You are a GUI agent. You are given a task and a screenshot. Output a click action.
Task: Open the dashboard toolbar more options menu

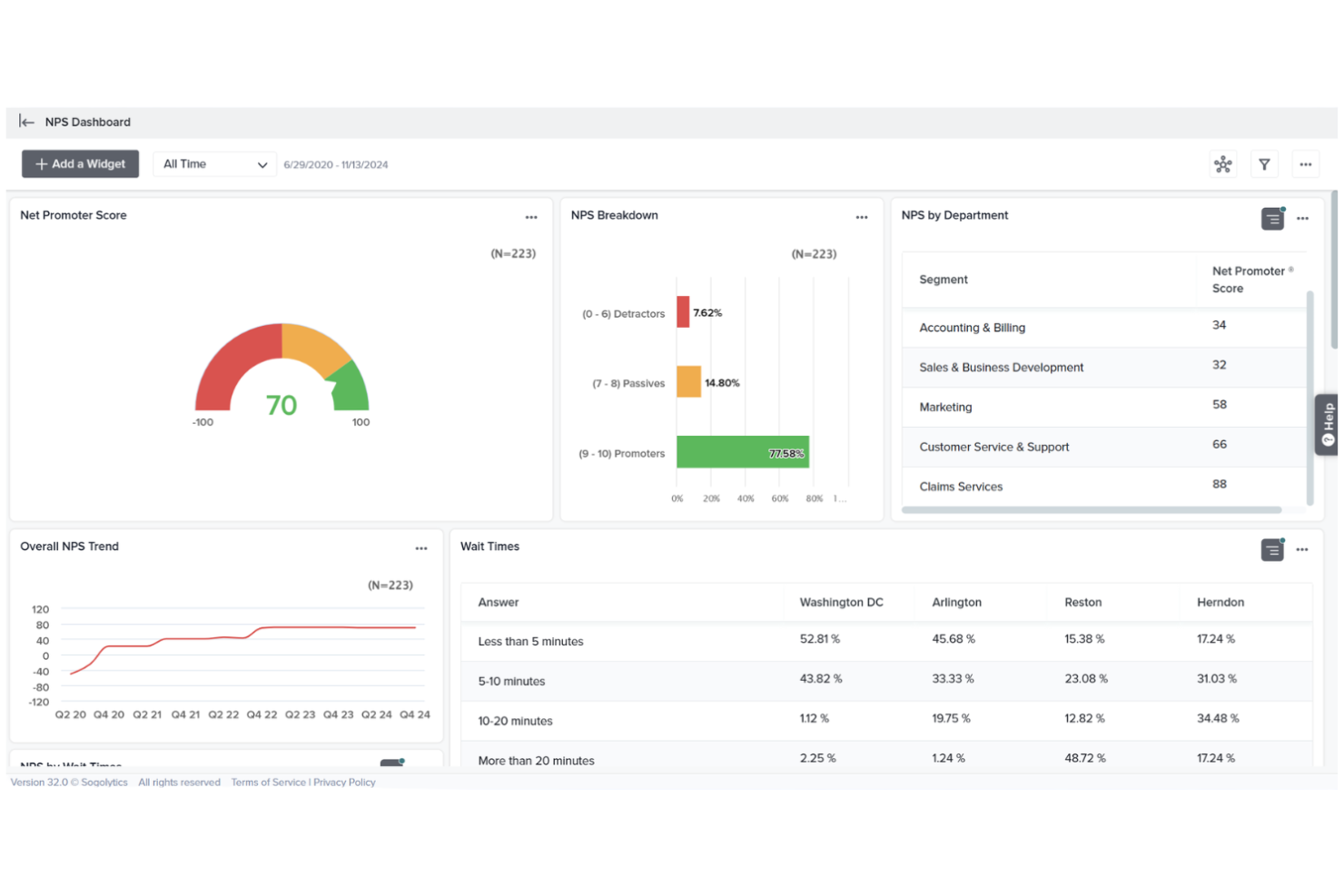(x=1305, y=164)
